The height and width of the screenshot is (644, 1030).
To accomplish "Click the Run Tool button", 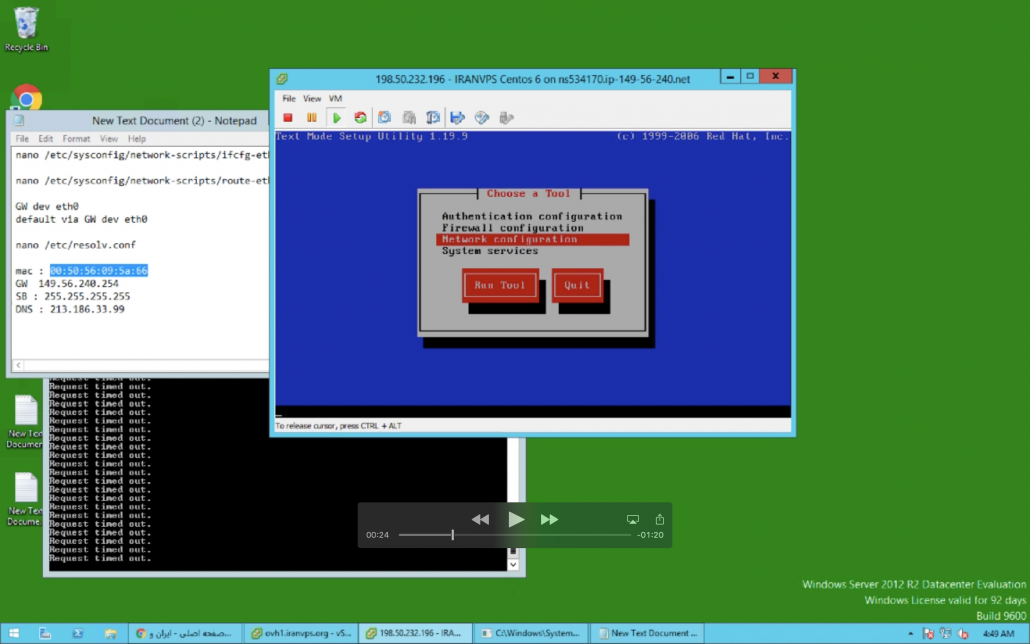I will click(x=499, y=285).
